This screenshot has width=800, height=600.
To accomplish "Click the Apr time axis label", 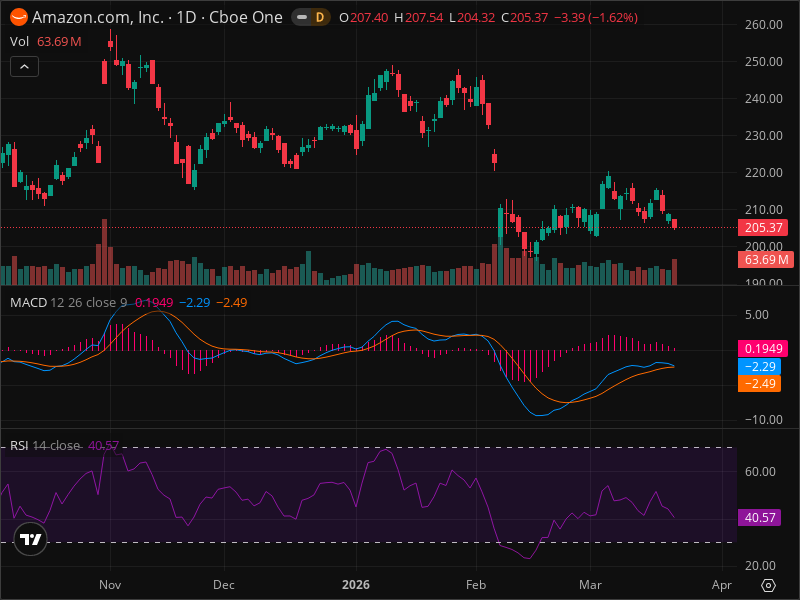I will [x=721, y=585].
